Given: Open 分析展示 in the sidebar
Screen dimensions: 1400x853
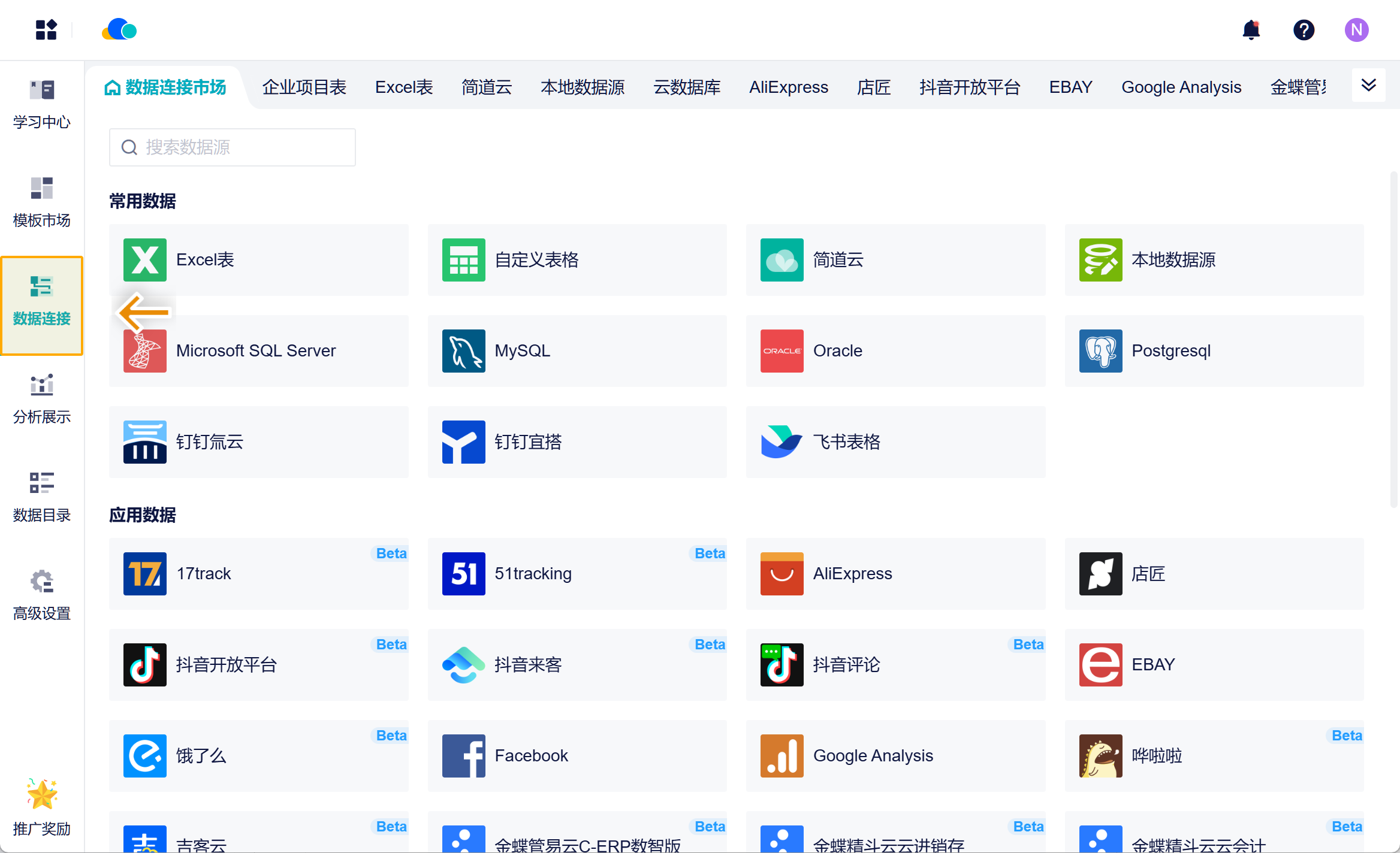Looking at the screenshot, I should 42,400.
